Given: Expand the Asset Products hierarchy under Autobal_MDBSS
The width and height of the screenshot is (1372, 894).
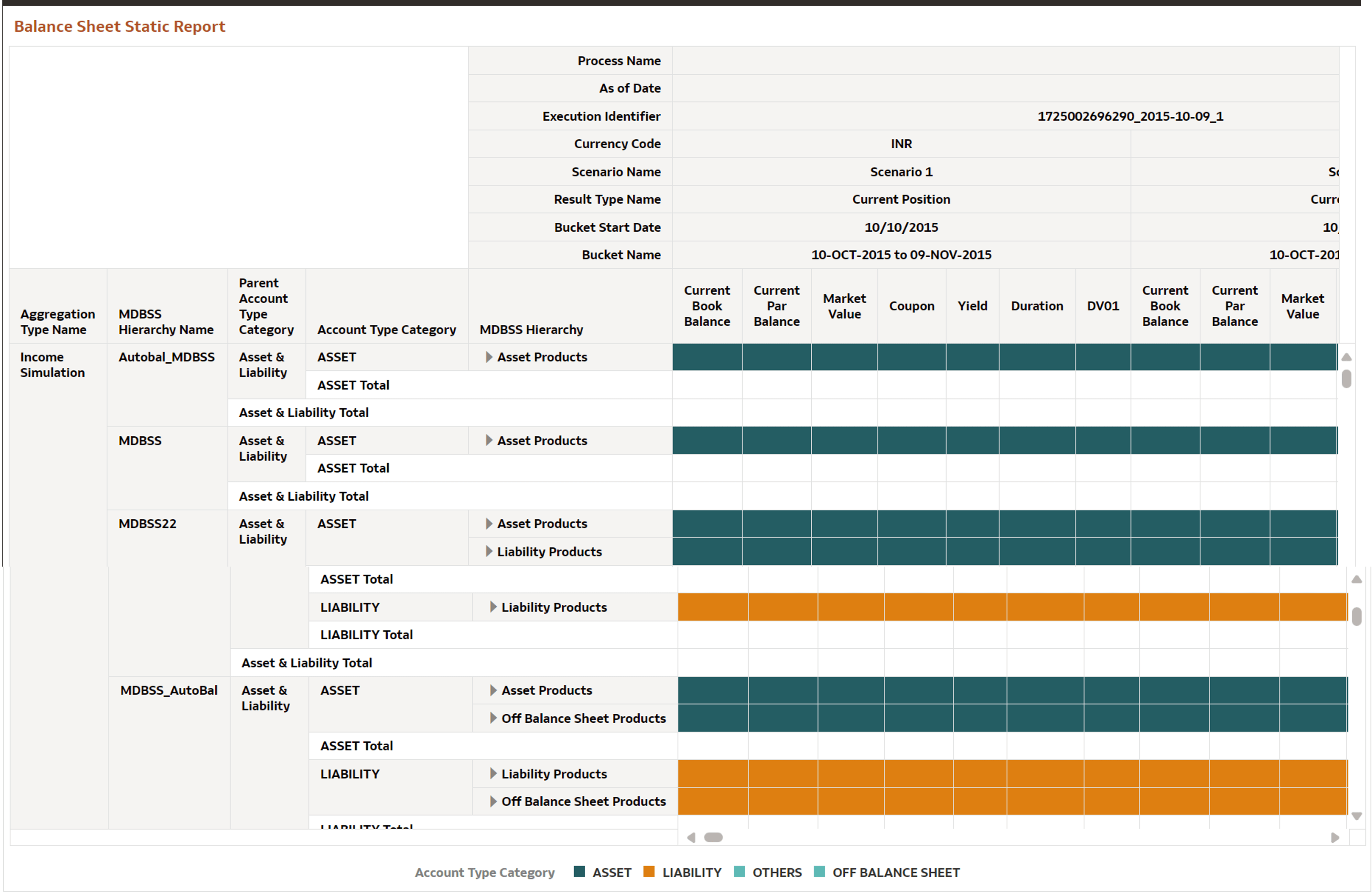Looking at the screenshot, I should click(x=489, y=357).
